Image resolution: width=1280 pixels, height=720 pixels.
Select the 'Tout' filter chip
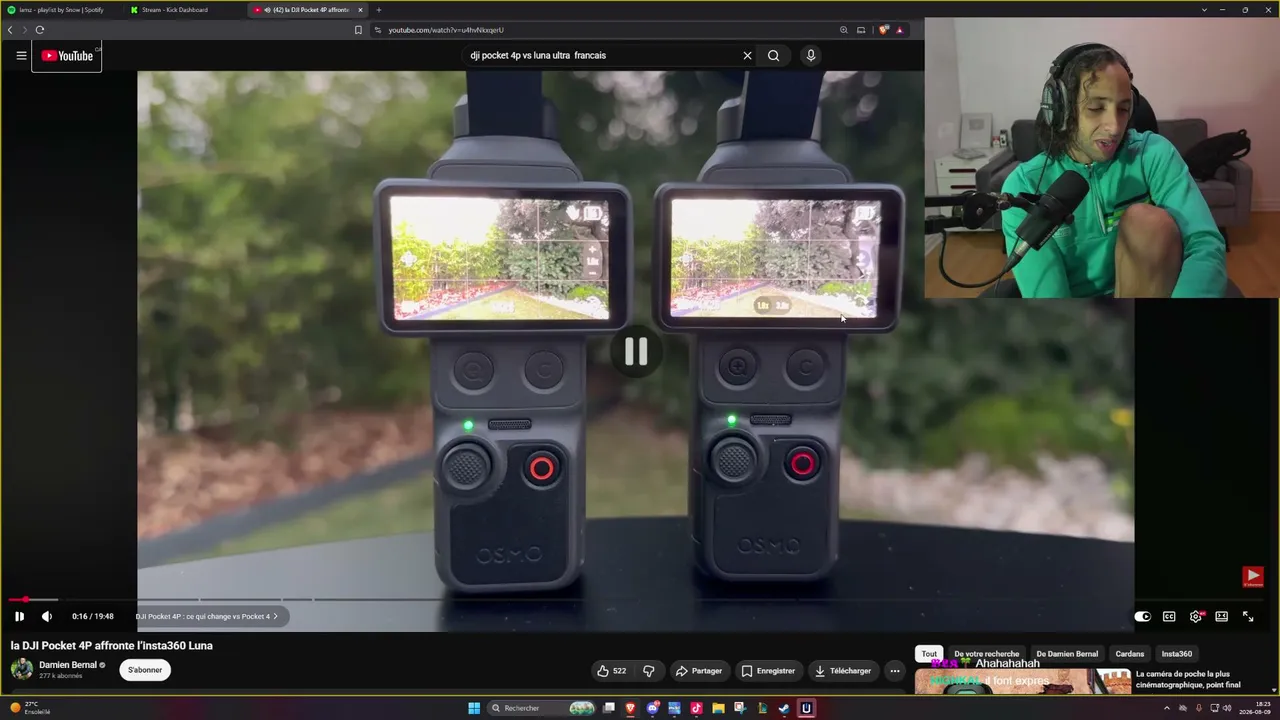(929, 654)
